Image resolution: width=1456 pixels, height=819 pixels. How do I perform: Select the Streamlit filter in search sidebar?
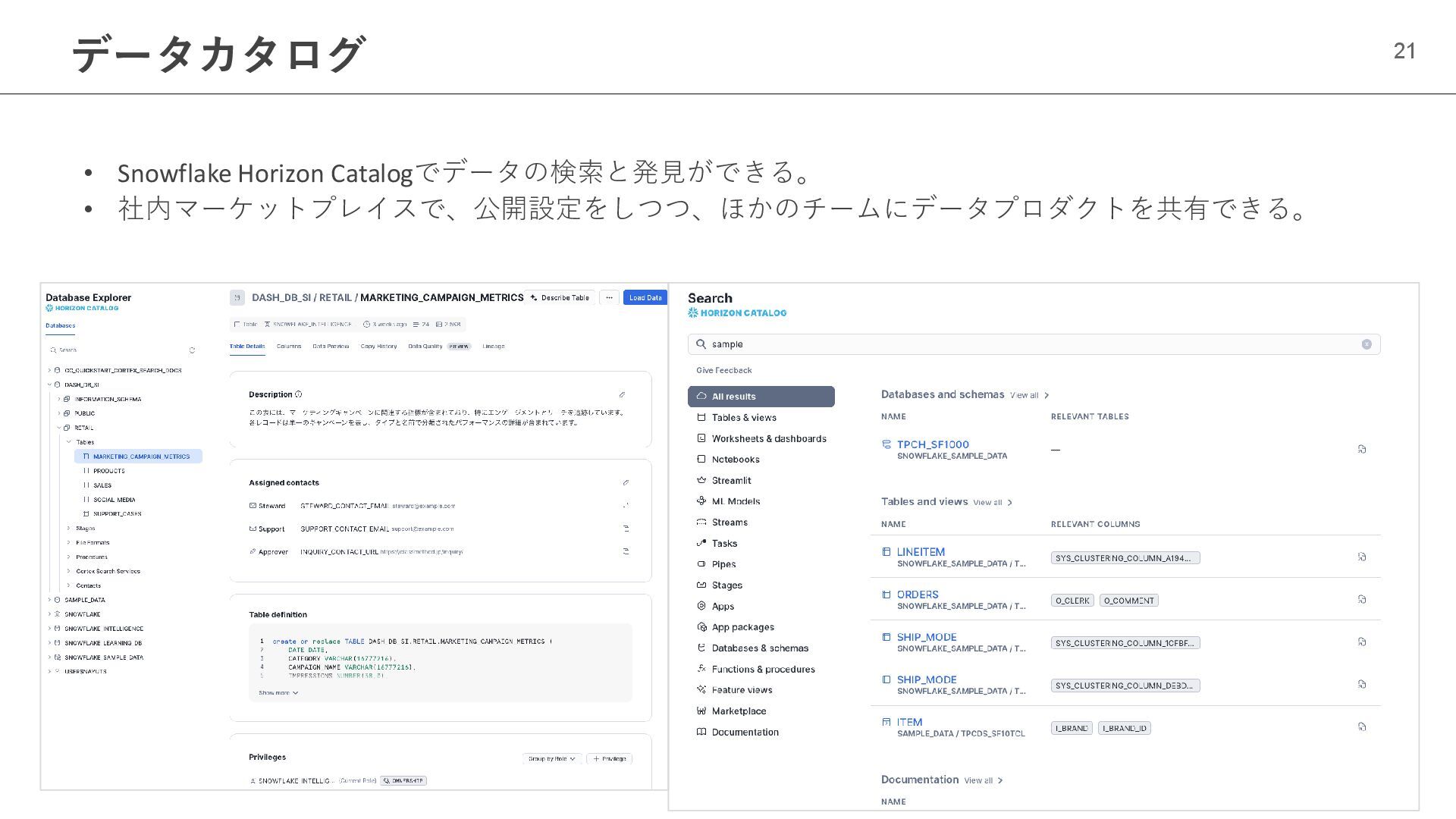731,481
